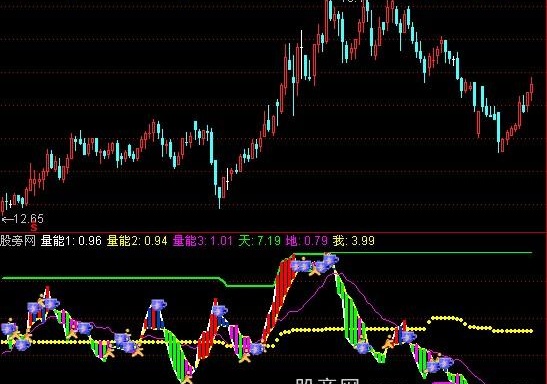The height and width of the screenshot is (384, 547).
Task: Click the 量能3: 1.01 value
Action: click(x=203, y=241)
